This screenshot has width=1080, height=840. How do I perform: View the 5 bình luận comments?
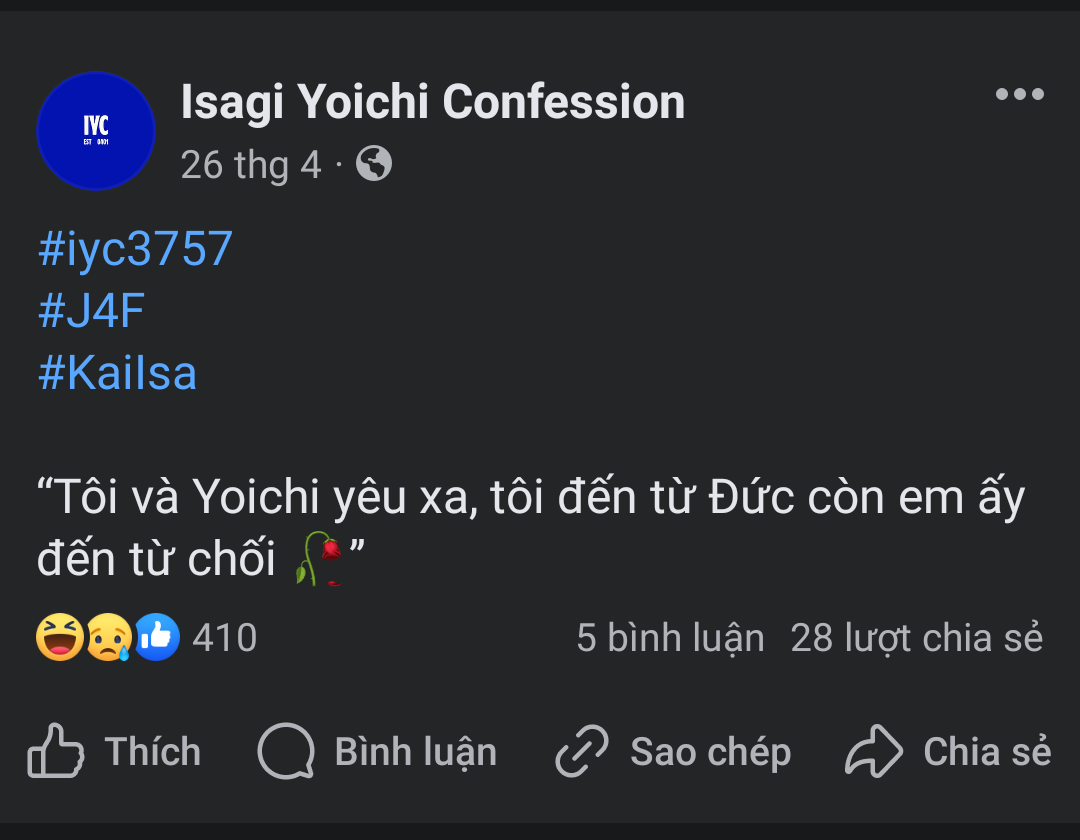(x=670, y=638)
